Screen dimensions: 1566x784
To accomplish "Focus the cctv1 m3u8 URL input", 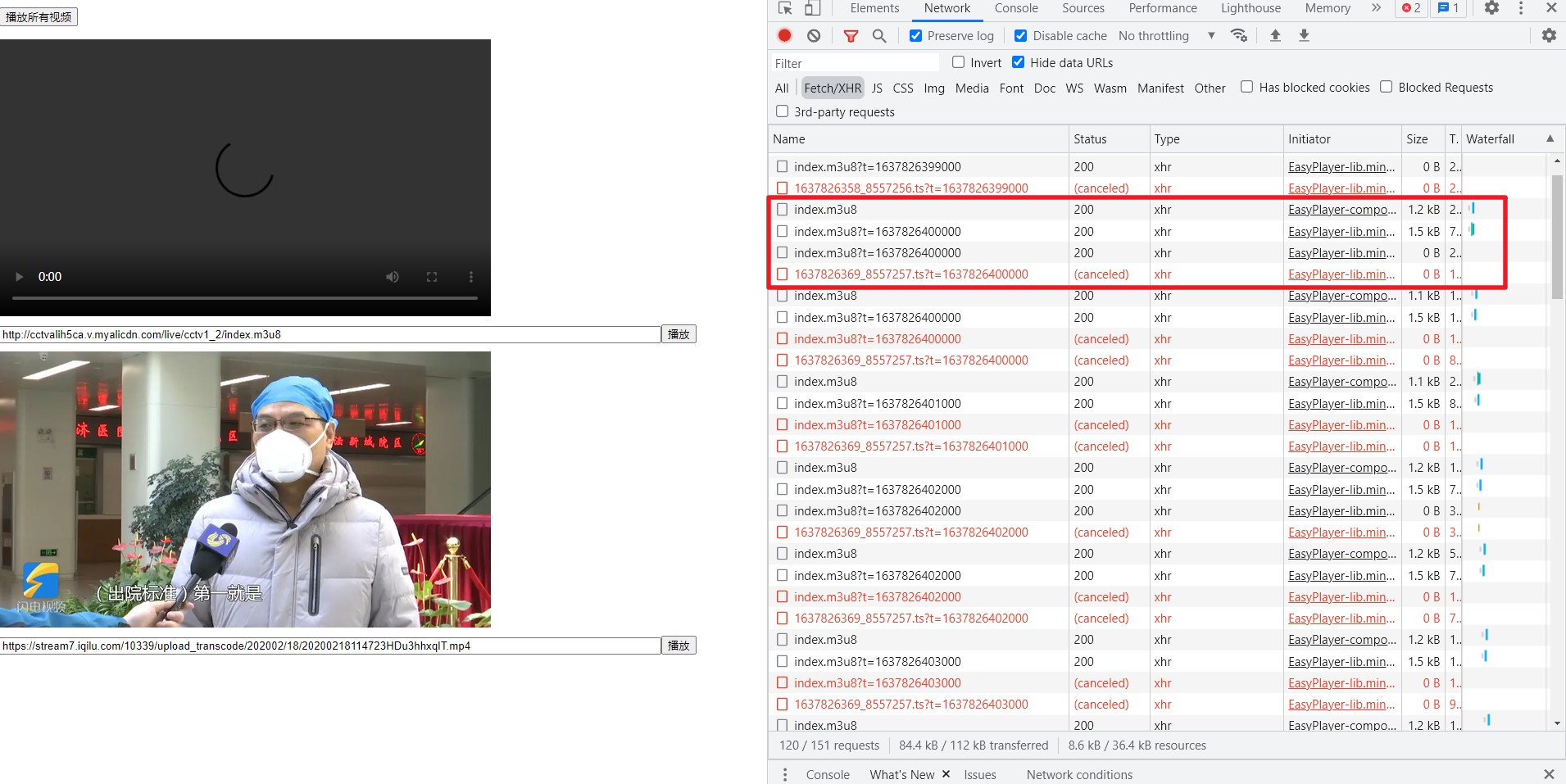I will 330,334.
